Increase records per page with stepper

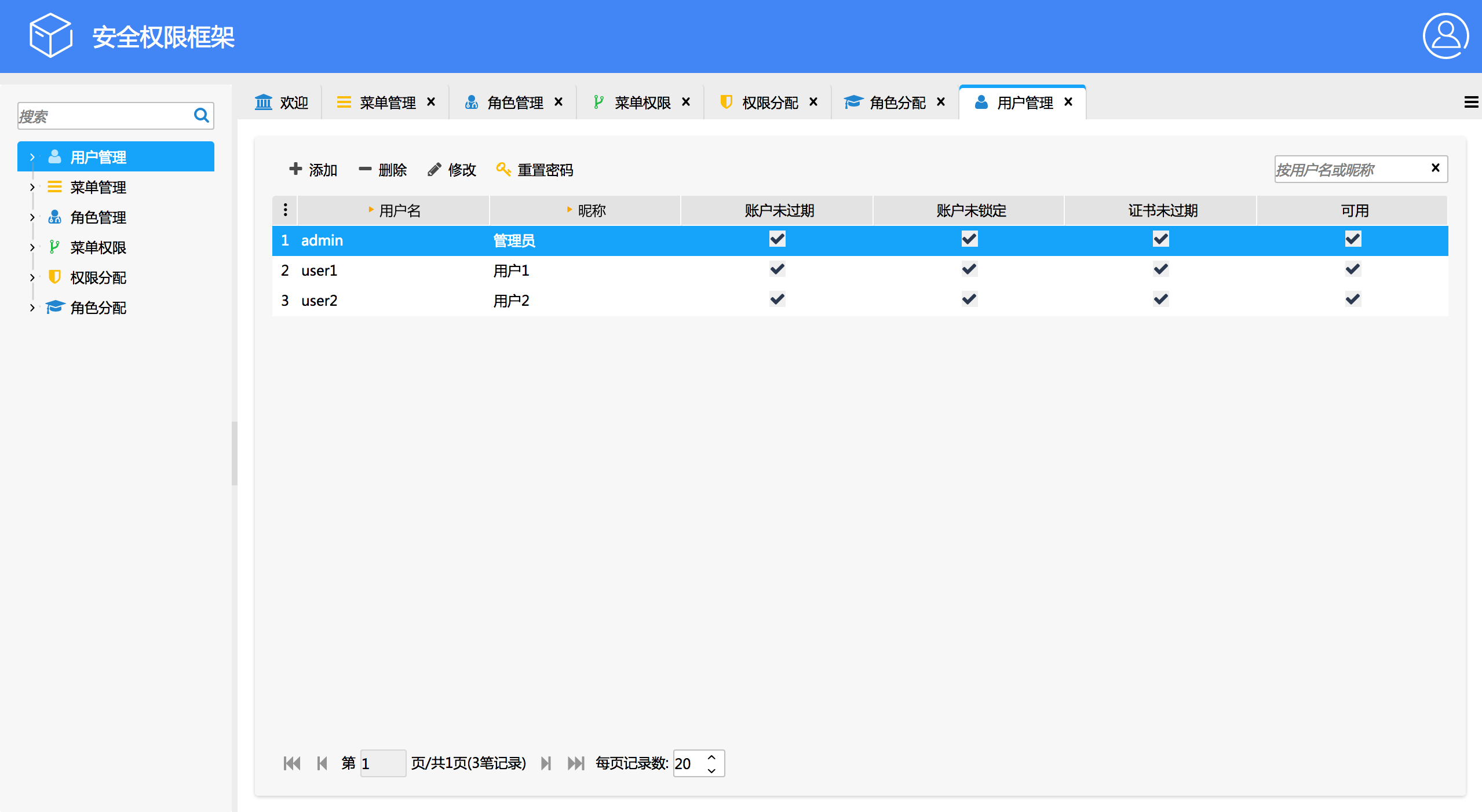[x=711, y=757]
